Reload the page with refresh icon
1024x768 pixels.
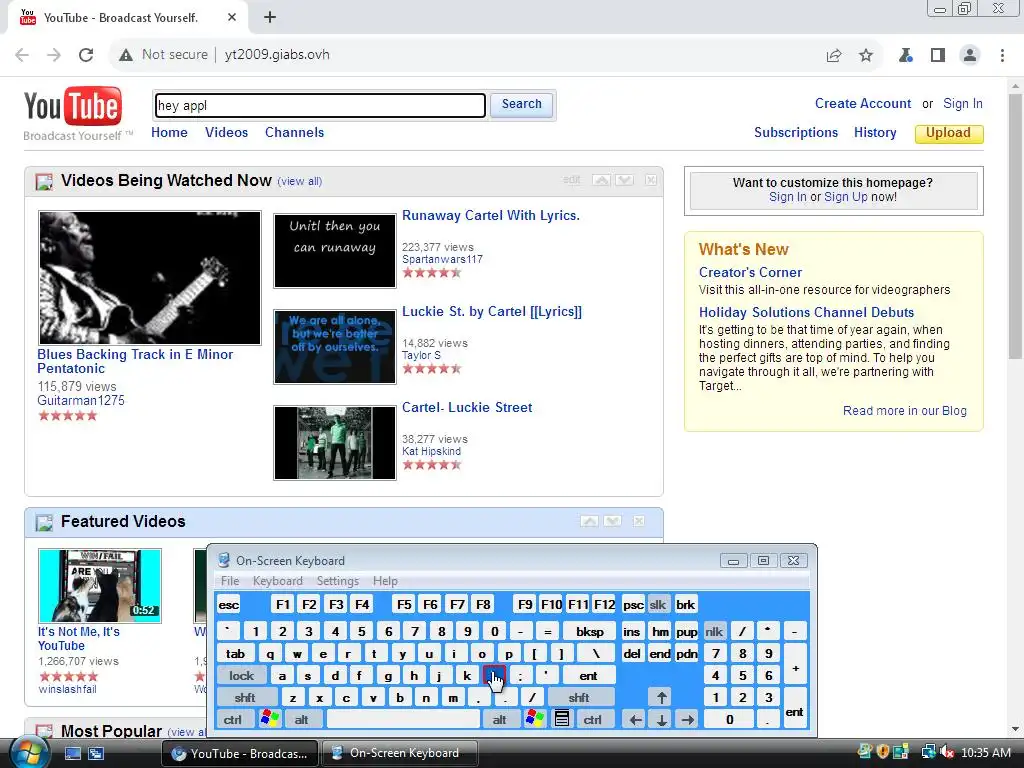[x=86, y=55]
